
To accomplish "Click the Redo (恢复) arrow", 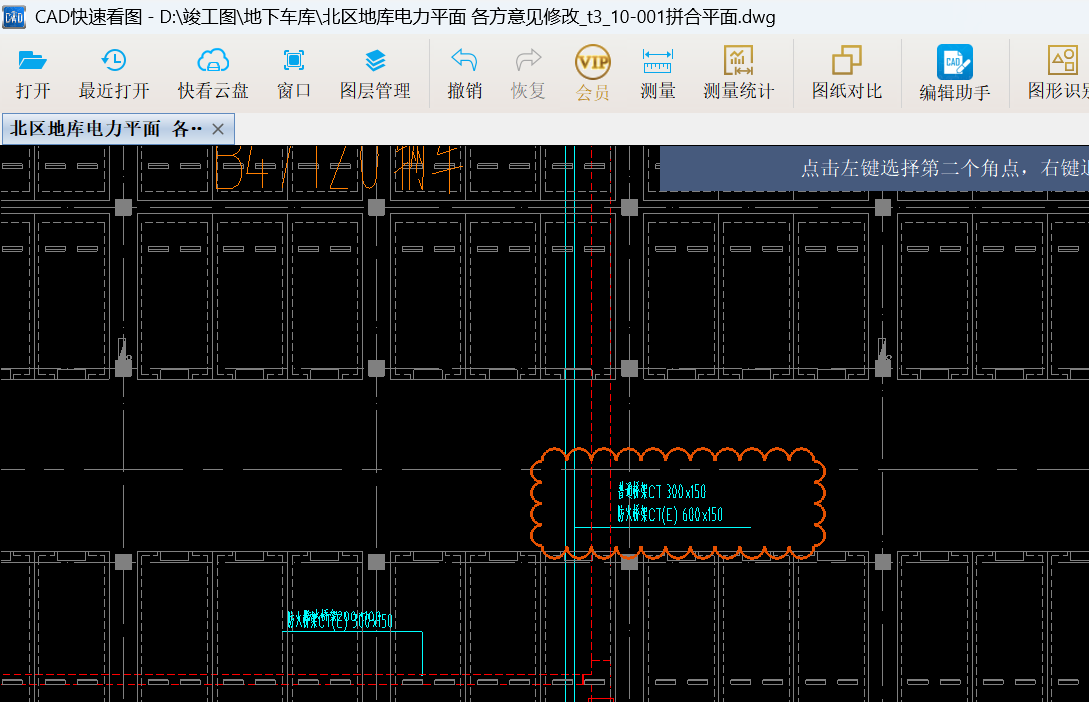I will coord(528,61).
